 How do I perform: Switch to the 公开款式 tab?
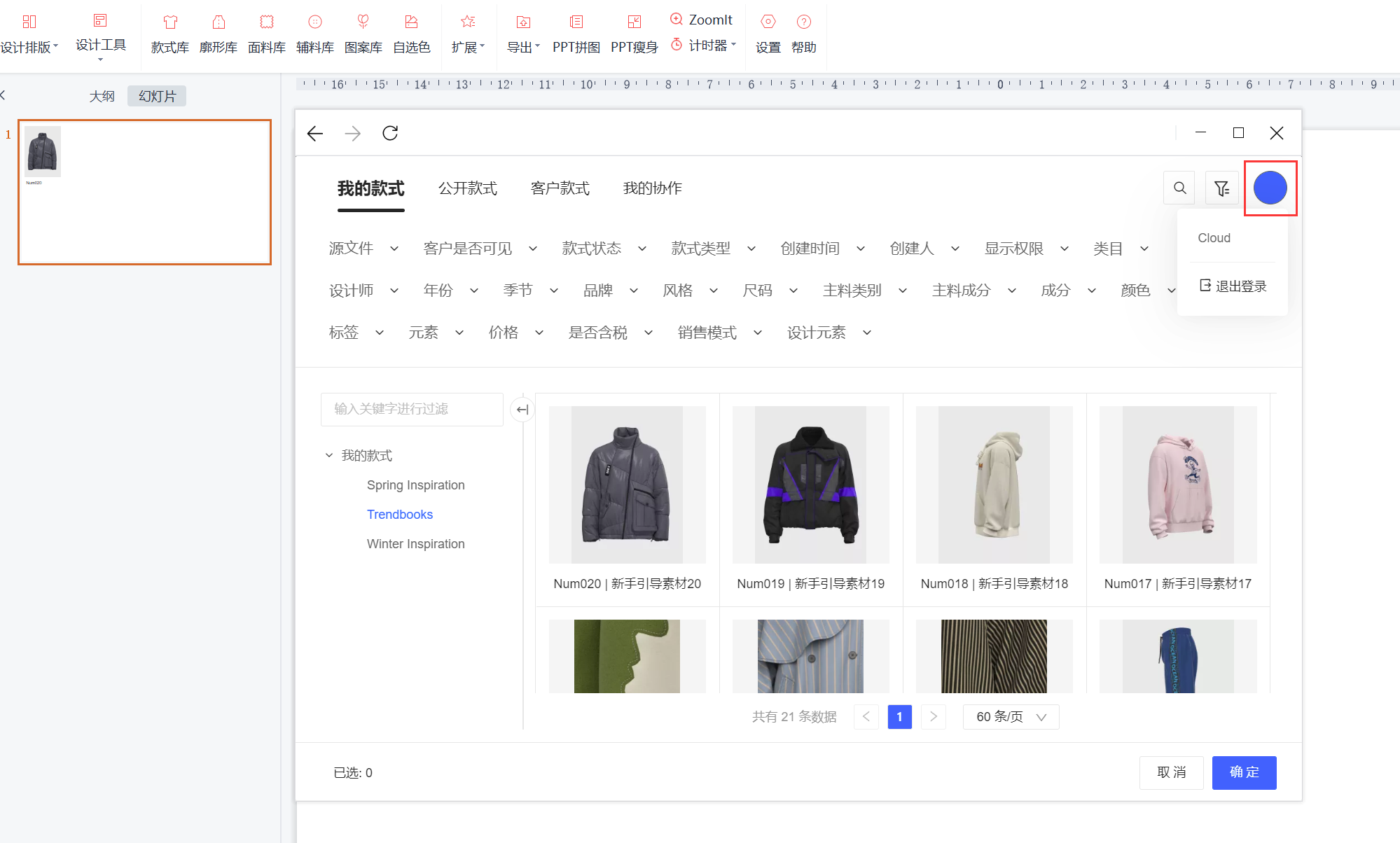pyautogui.click(x=467, y=188)
